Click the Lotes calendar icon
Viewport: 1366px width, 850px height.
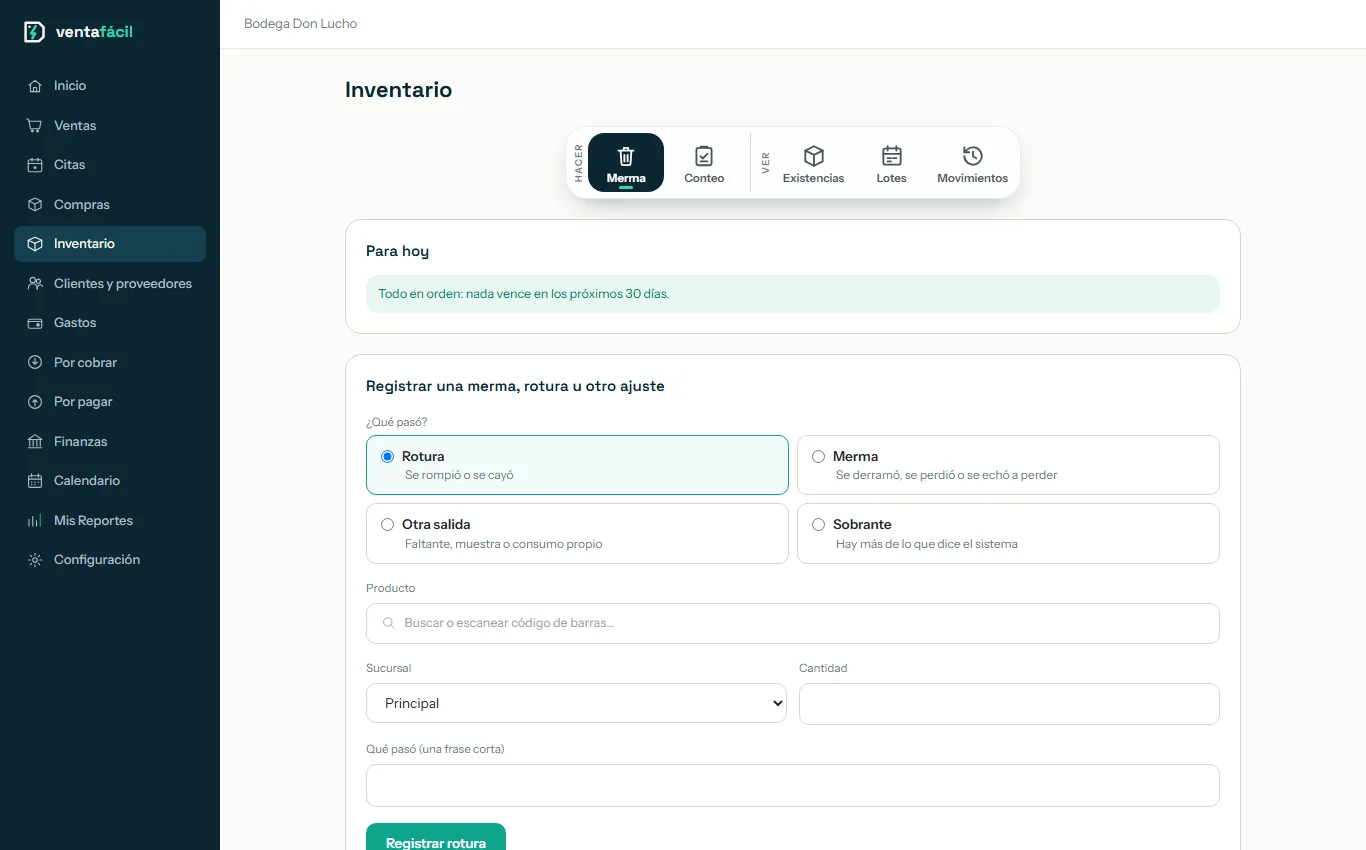pyautogui.click(x=892, y=156)
